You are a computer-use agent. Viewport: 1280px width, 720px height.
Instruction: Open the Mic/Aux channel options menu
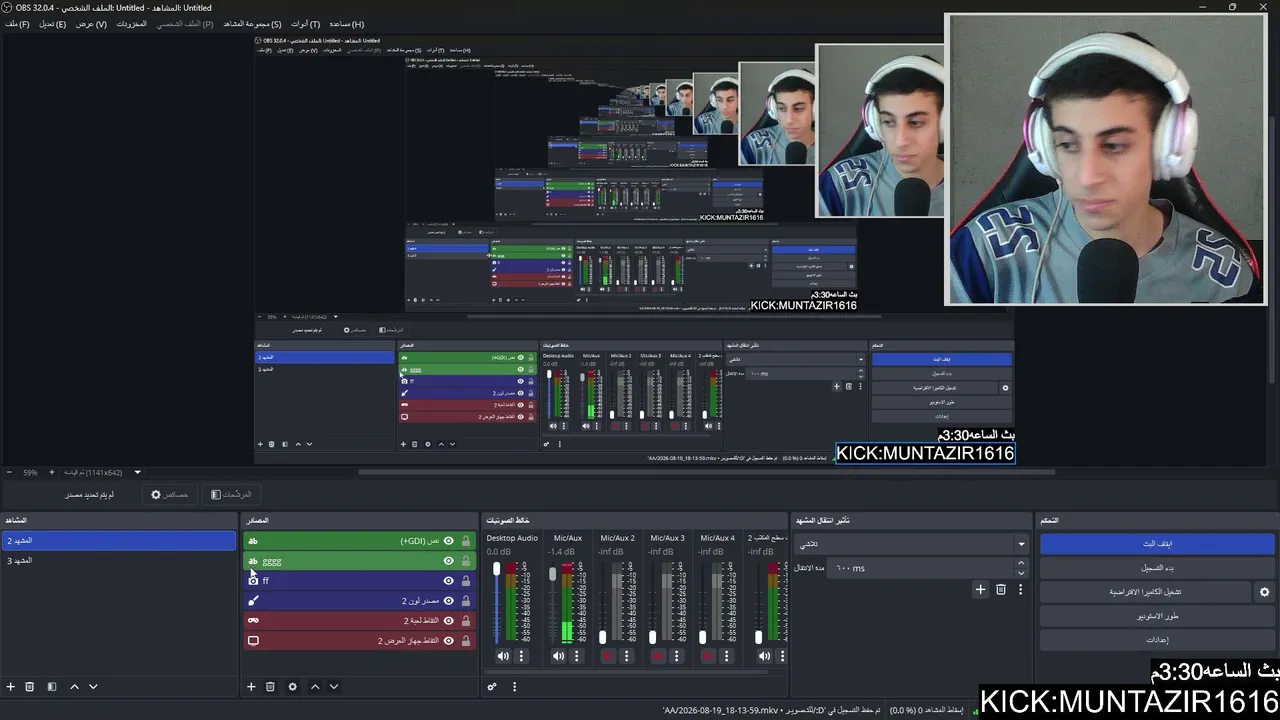(577, 656)
